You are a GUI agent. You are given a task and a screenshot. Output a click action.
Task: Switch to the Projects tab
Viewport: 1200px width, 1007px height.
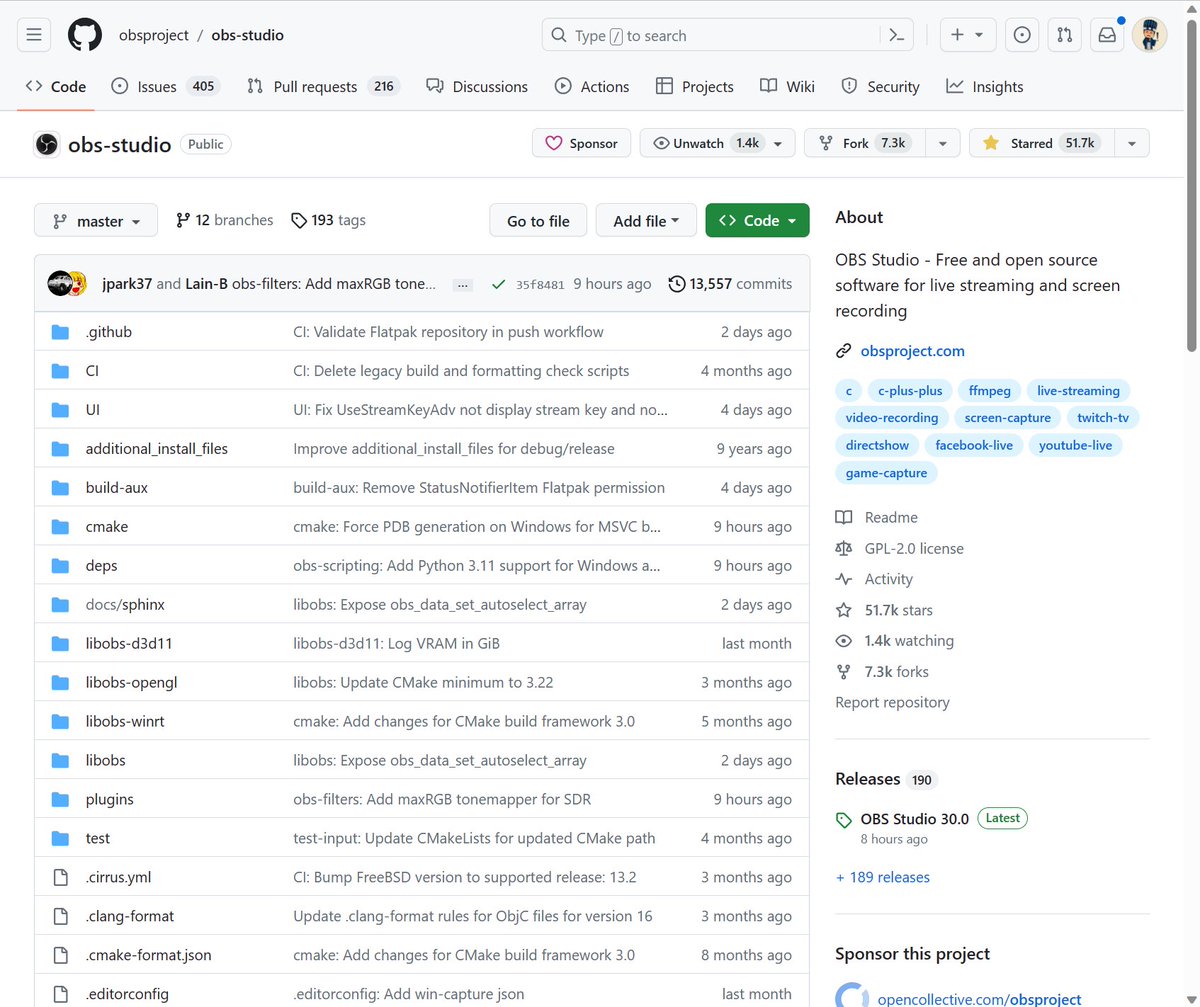click(695, 87)
